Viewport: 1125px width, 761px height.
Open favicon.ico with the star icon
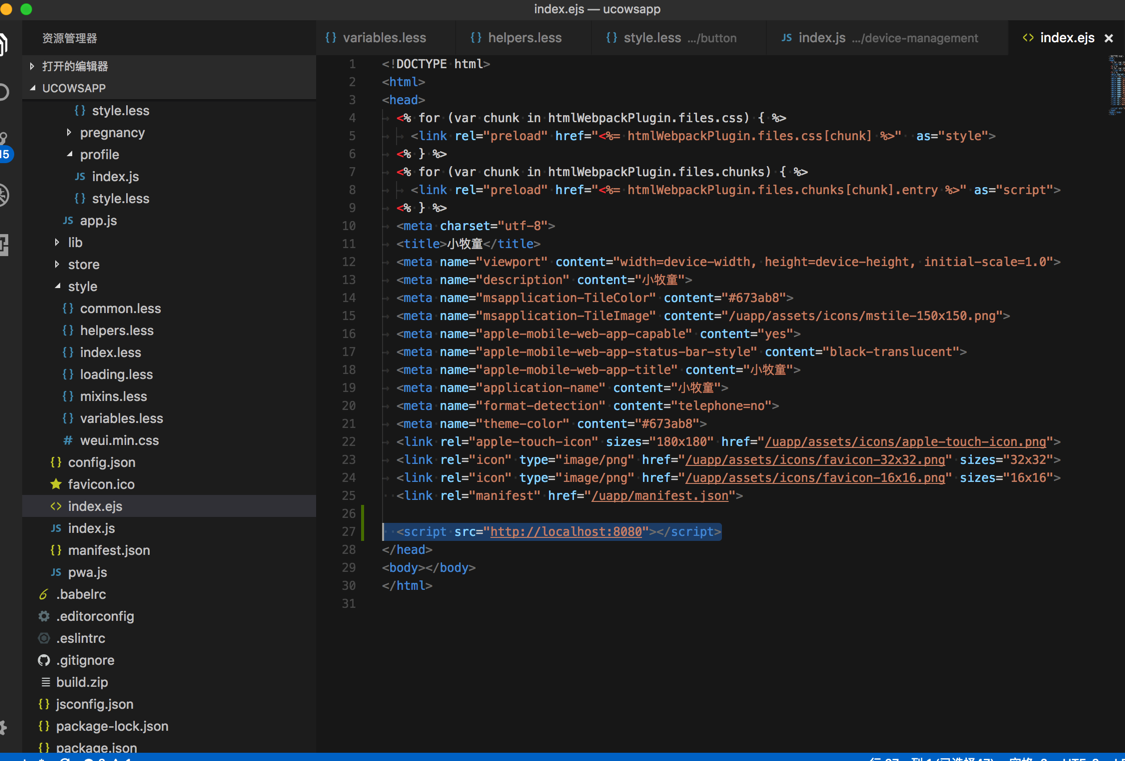click(100, 484)
